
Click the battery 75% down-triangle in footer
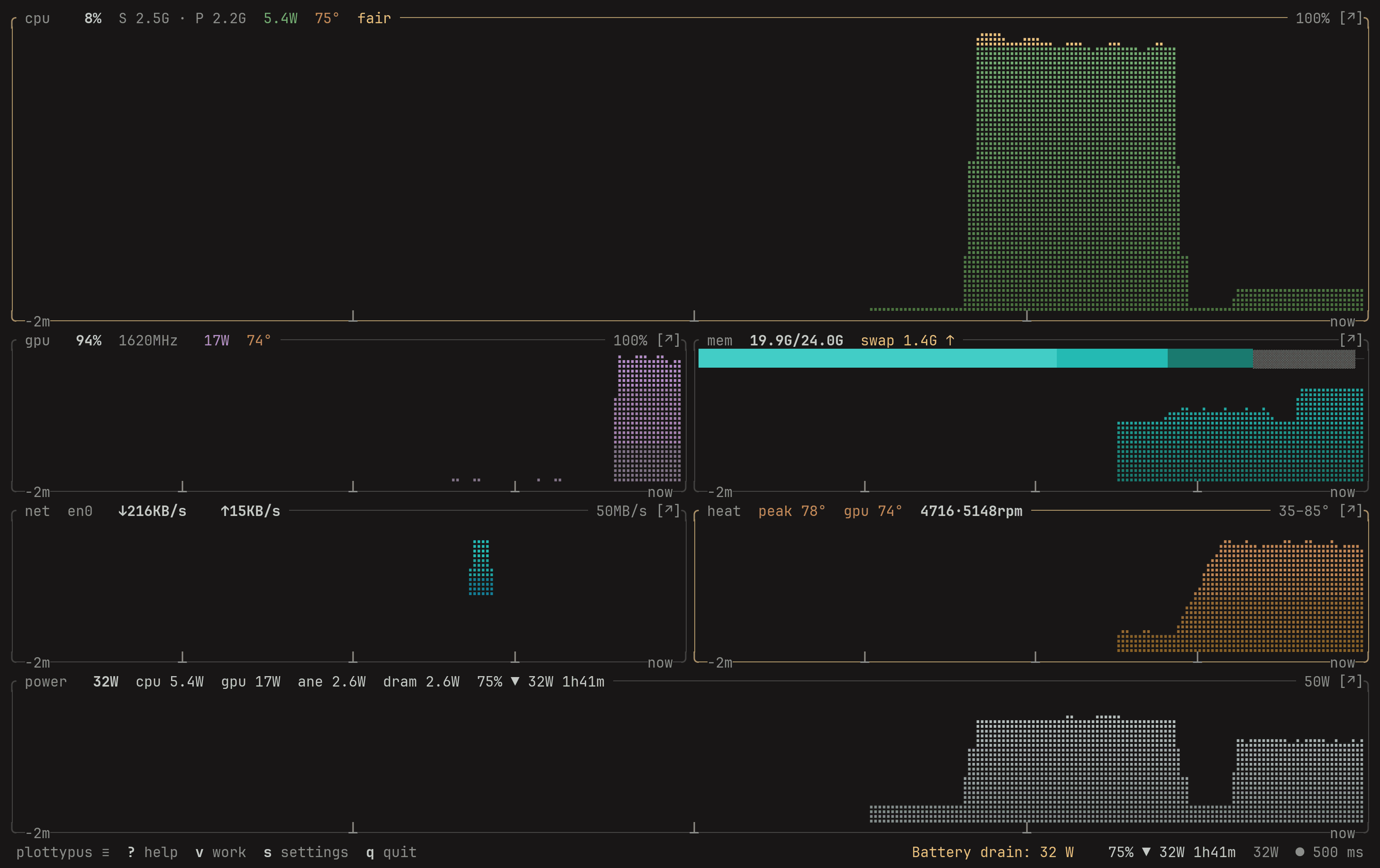click(x=1146, y=852)
